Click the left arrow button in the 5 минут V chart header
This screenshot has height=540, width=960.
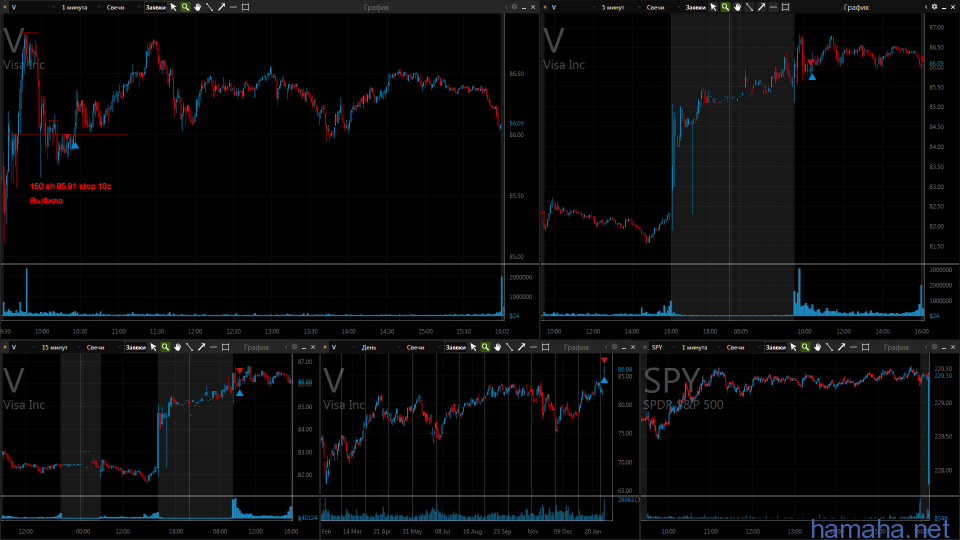(926, 7)
